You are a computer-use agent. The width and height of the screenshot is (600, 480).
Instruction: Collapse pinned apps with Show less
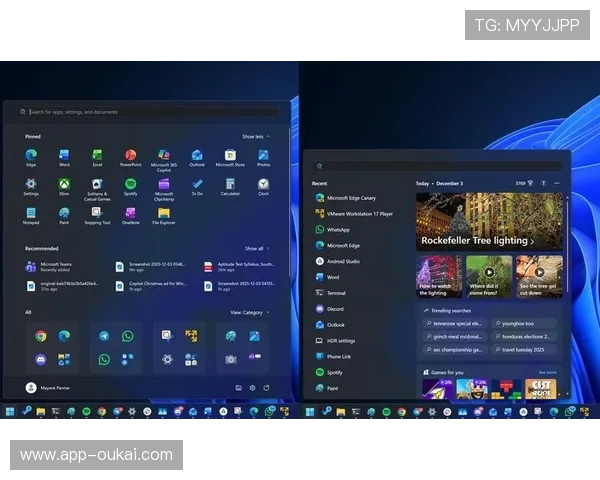(254, 136)
